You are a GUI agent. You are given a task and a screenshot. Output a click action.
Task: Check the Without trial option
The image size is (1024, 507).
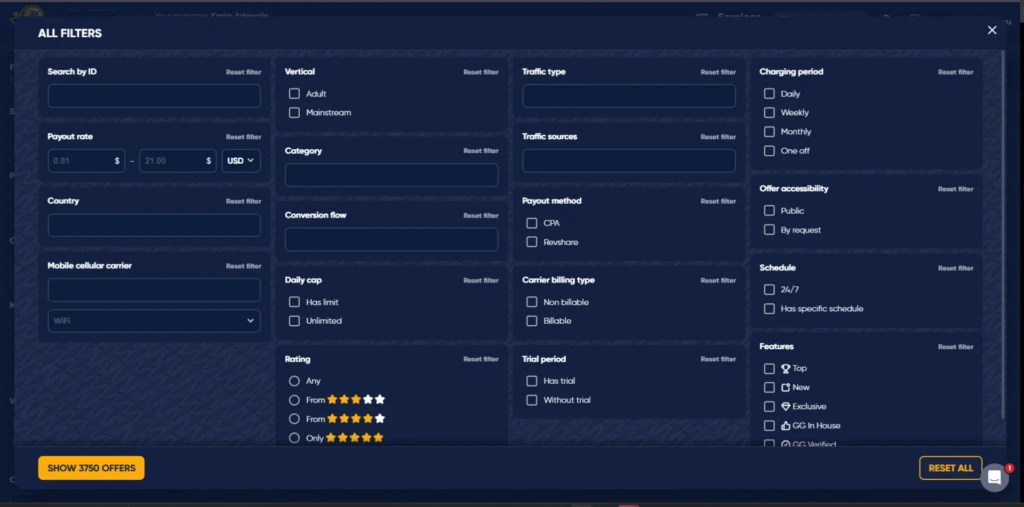[532, 400]
